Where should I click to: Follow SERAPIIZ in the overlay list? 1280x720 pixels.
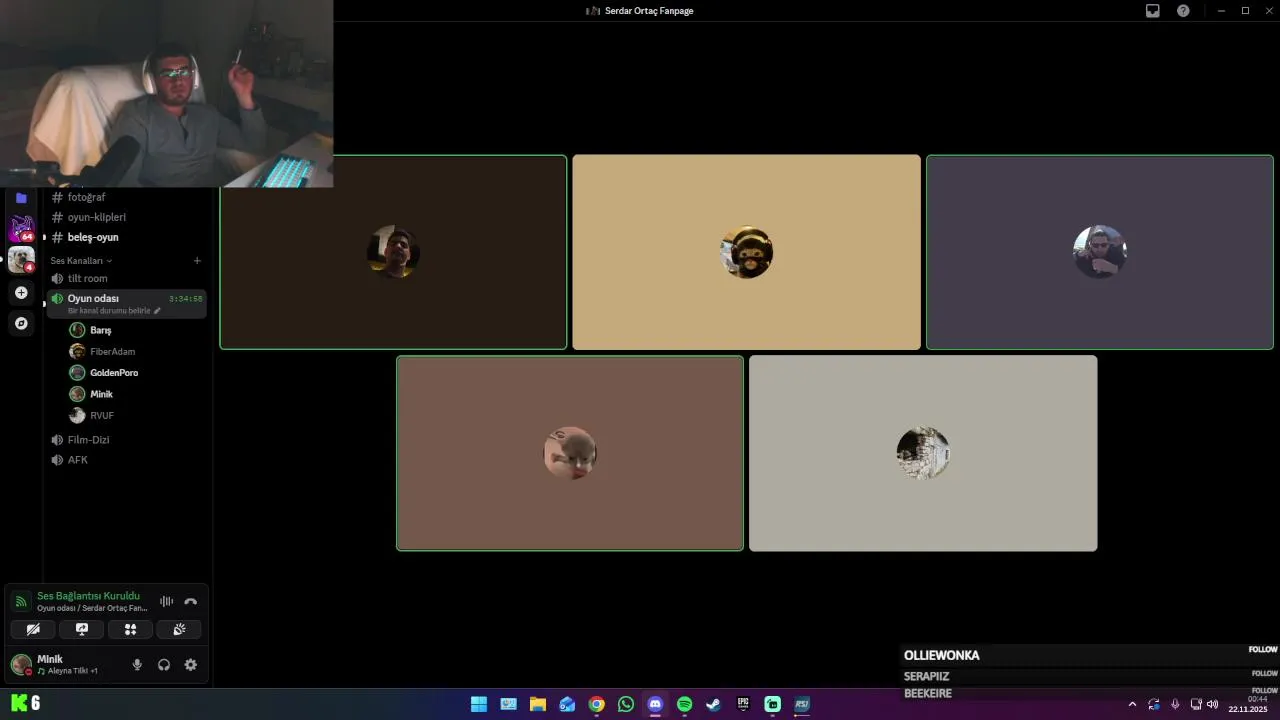[1264, 673]
